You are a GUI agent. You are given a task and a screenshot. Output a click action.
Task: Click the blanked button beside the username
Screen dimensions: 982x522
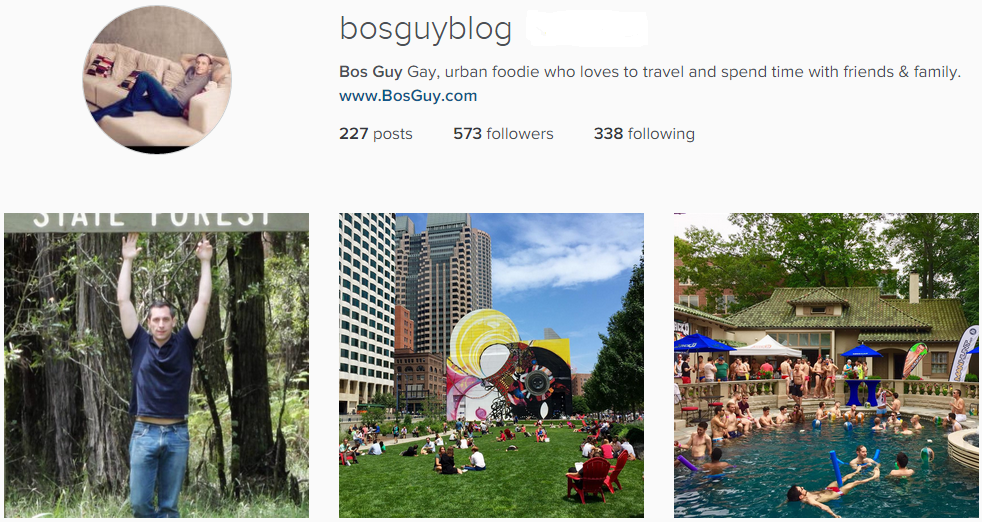(x=587, y=29)
